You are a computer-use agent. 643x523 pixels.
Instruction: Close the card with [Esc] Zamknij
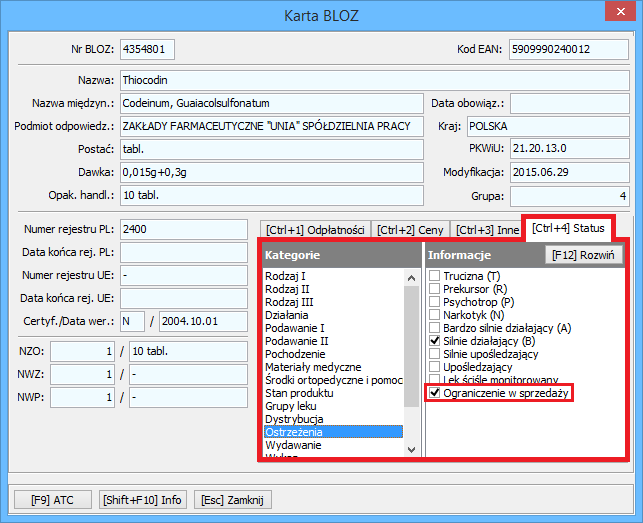click(x=232, y=500)
